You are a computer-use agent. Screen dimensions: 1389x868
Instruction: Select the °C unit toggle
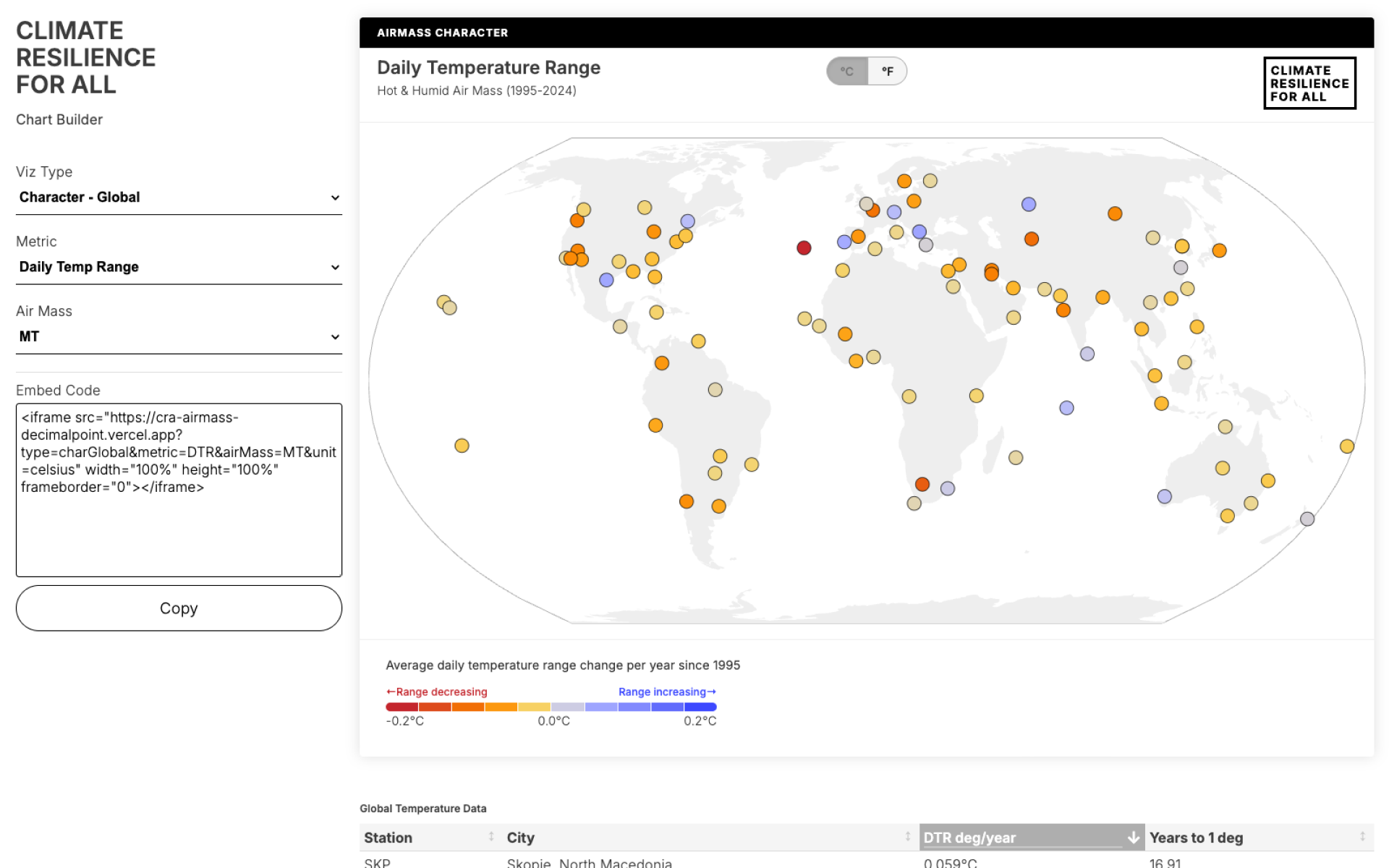pos(847,72)
